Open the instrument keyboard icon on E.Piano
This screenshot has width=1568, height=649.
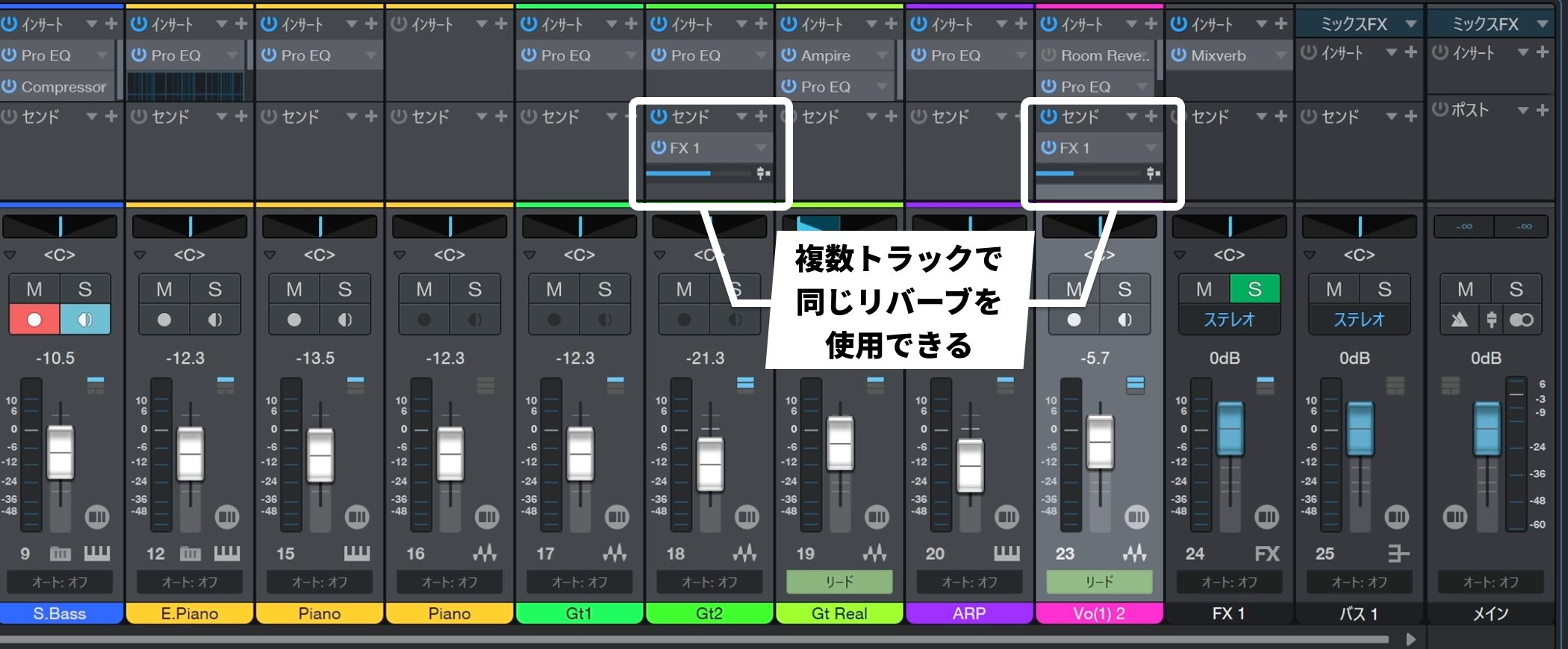227,553
